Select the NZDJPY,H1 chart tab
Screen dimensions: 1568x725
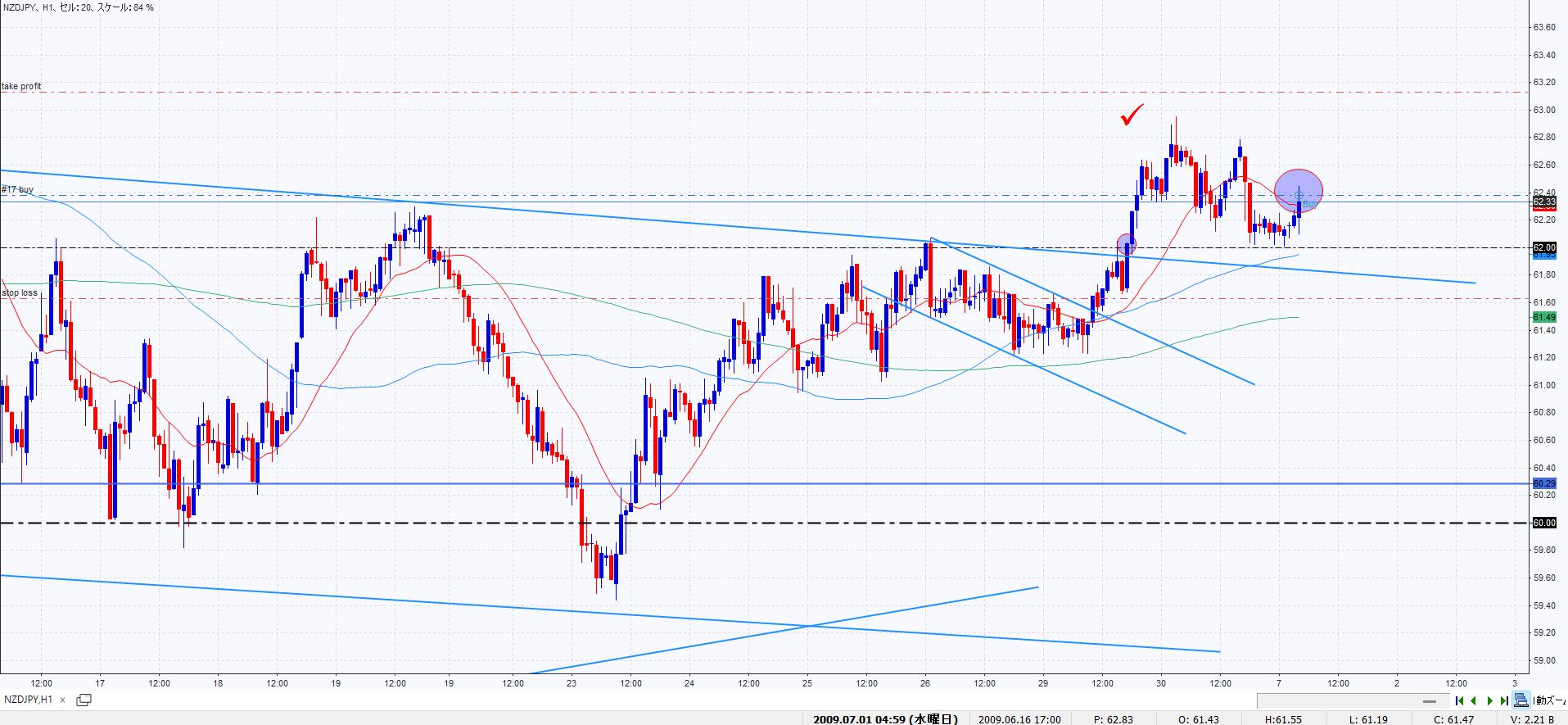[29, 700]
